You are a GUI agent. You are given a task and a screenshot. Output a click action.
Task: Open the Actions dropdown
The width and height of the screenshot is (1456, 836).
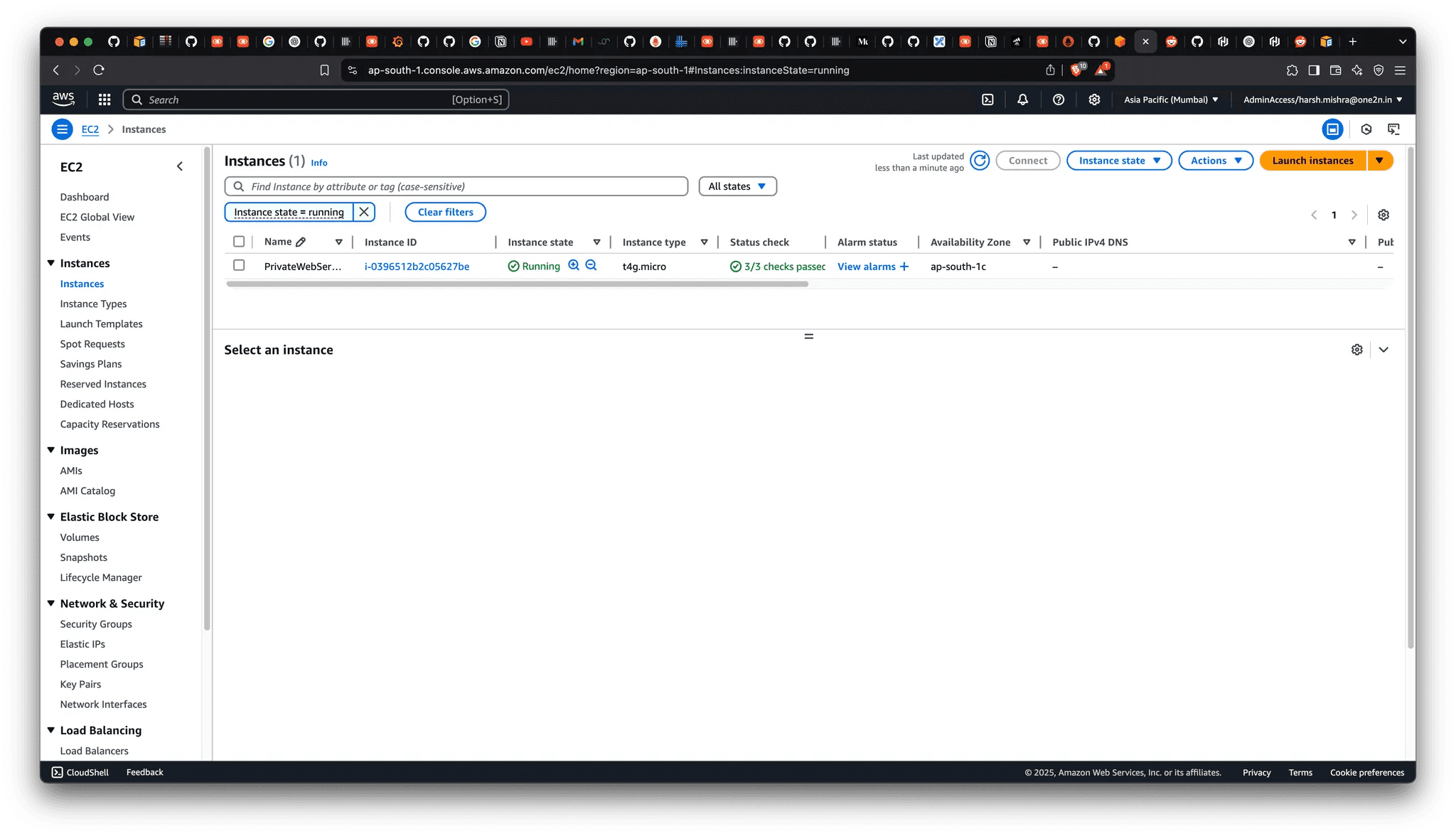(1216, 161)
